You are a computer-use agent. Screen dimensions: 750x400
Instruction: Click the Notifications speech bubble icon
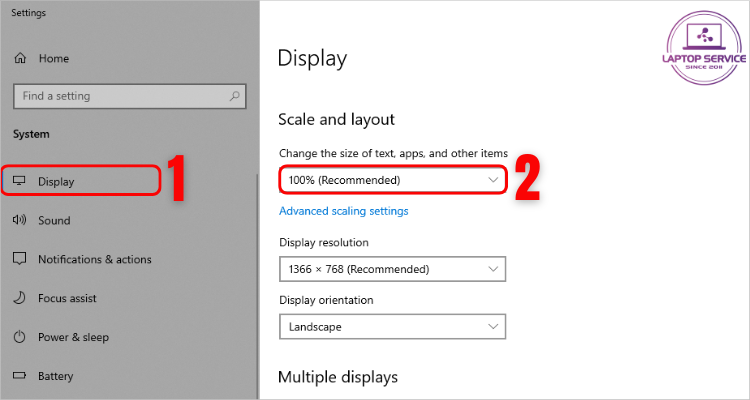pos(19,259)
